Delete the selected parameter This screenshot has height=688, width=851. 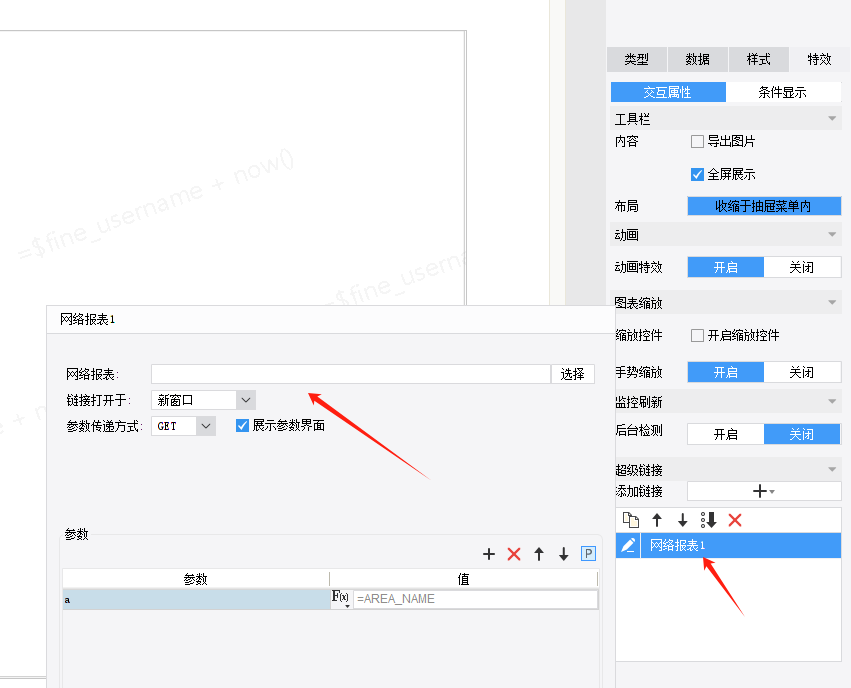514,554
